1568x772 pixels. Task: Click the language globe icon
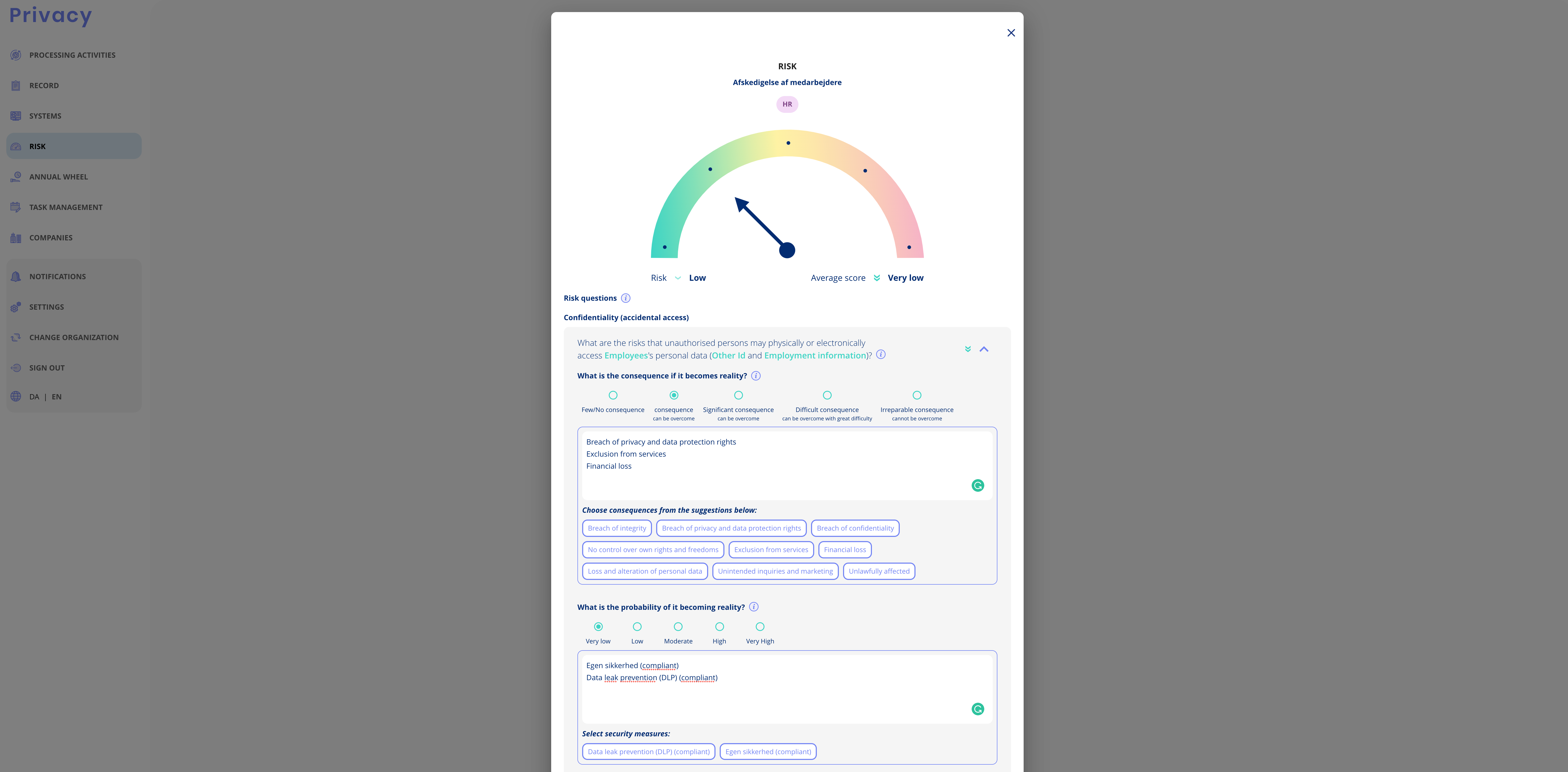pos(16,397)
